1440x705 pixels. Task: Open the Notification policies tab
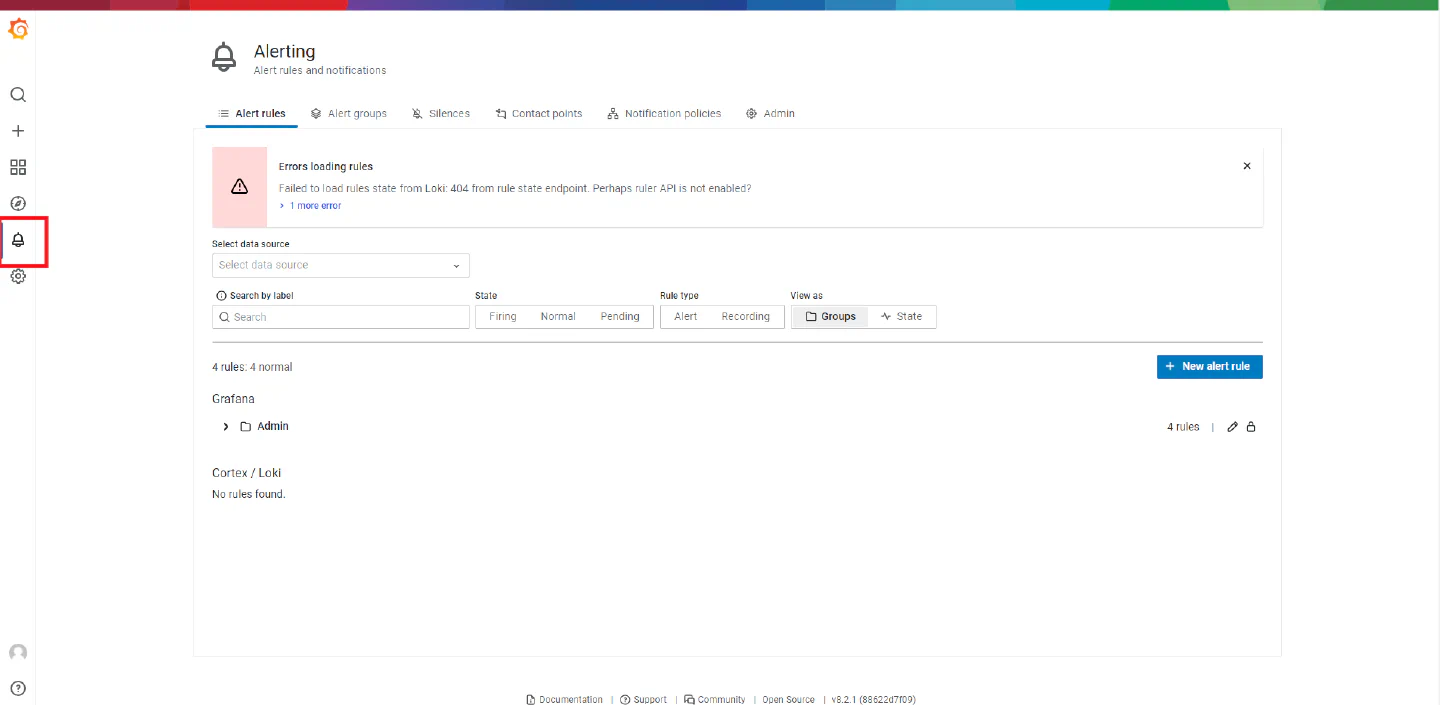[664, 114]
